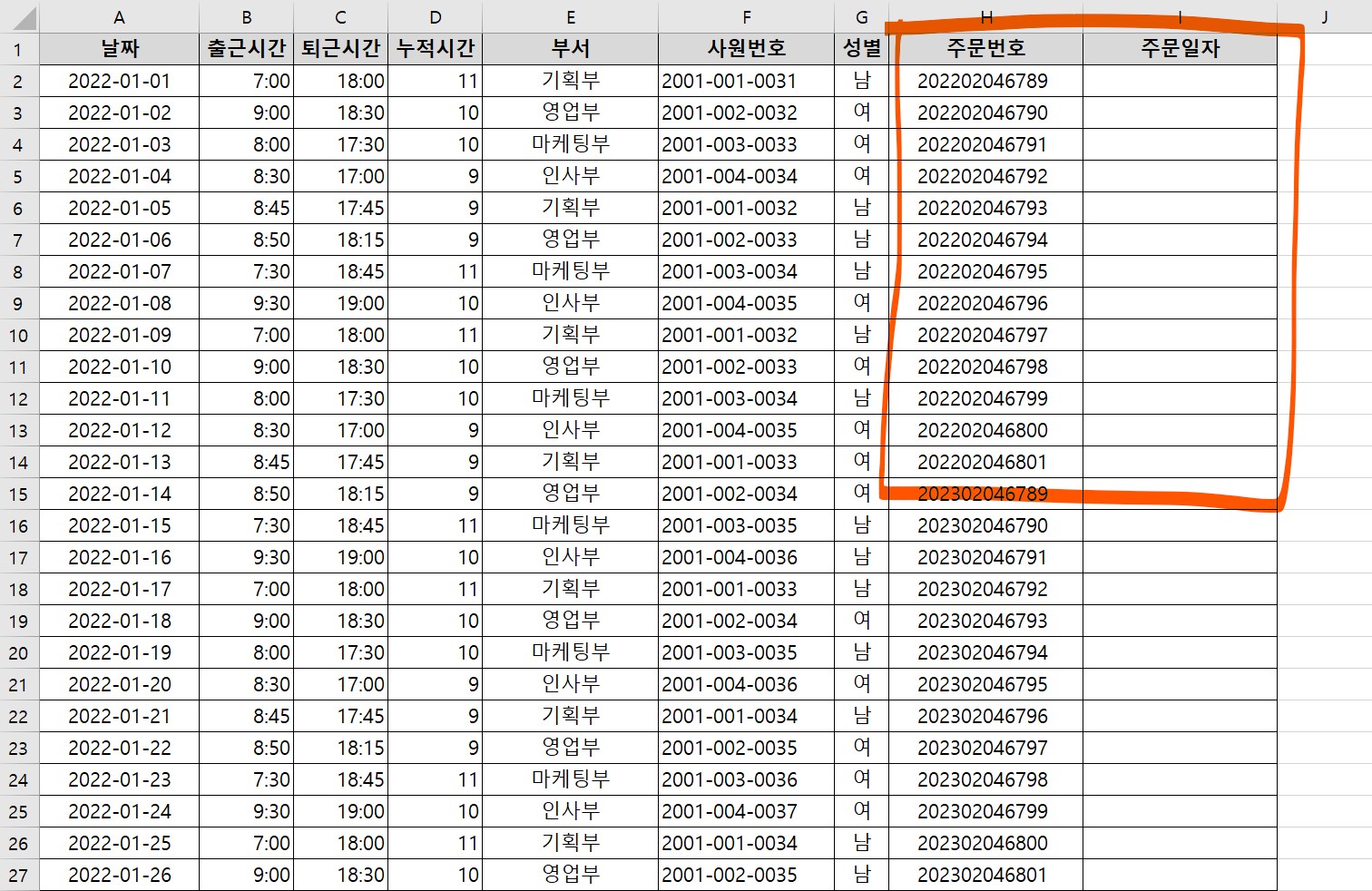
Task: Click 퇴근시간 17:00 in row 21
Action: 341,685
